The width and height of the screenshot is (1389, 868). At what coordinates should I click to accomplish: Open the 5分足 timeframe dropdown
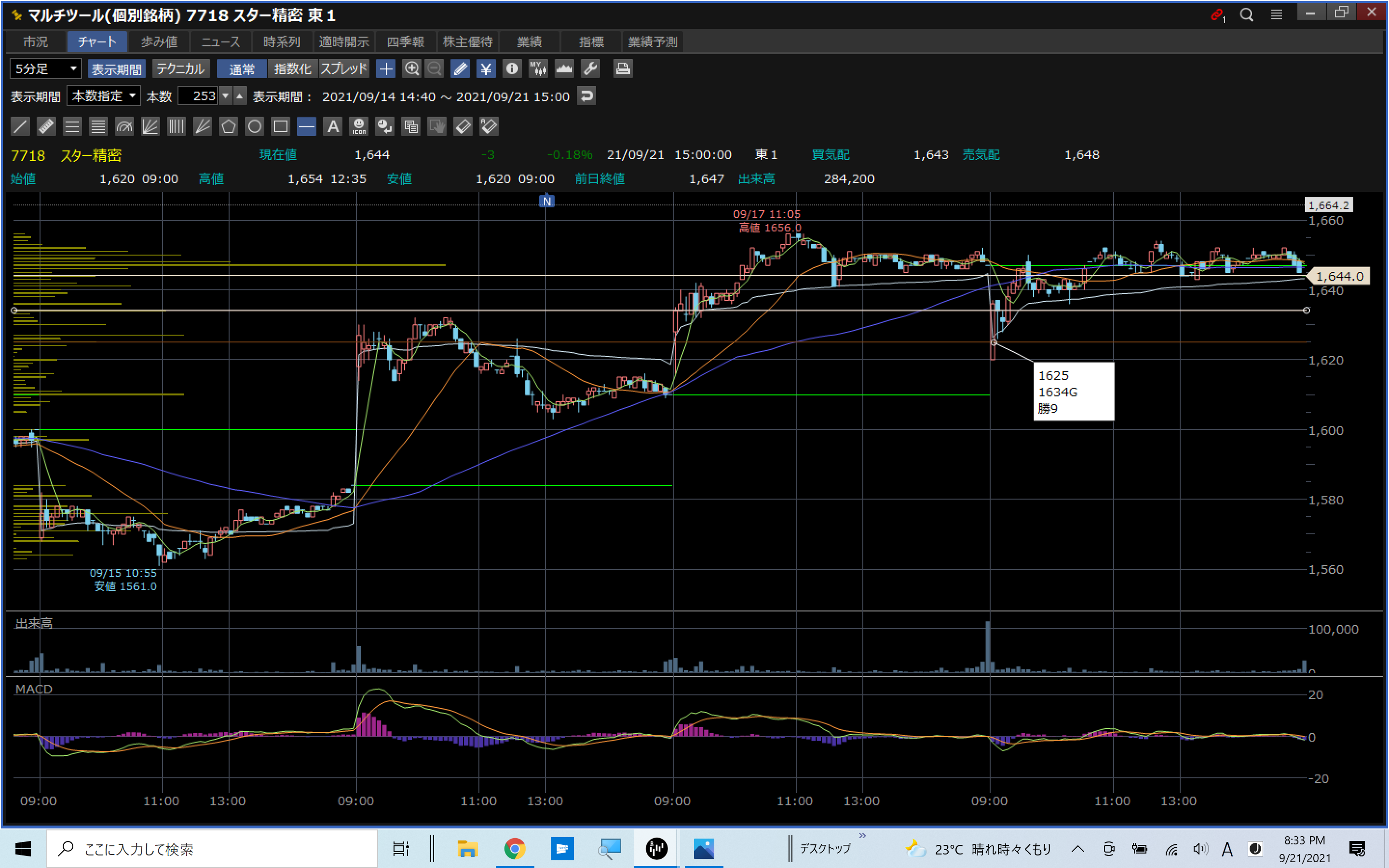click(46, 69)
